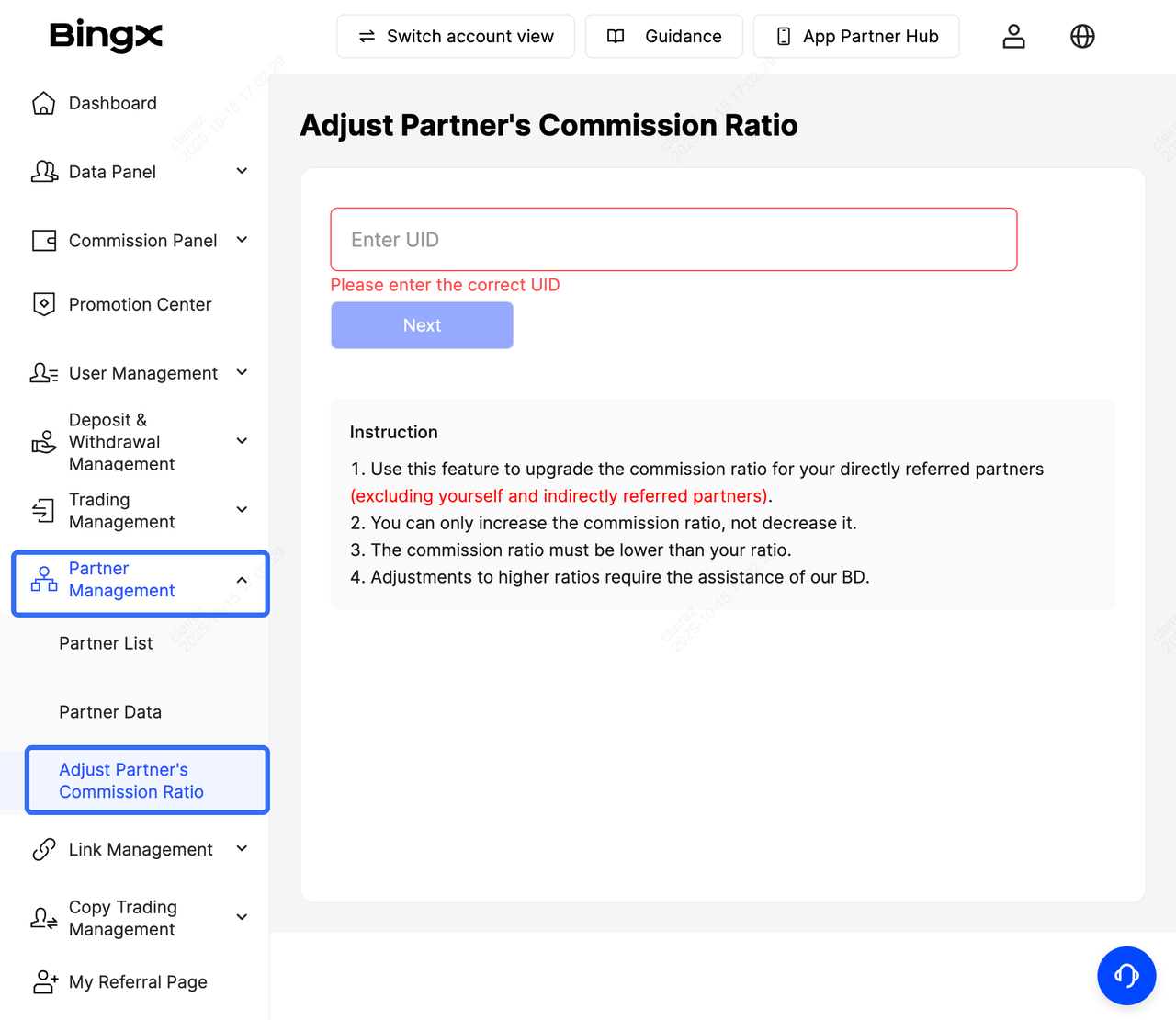Focus the Enter UID input field
Image resolution: width=1176 pixels, height=1020 pixels.
pyautogui.click(x=673, y=240)
